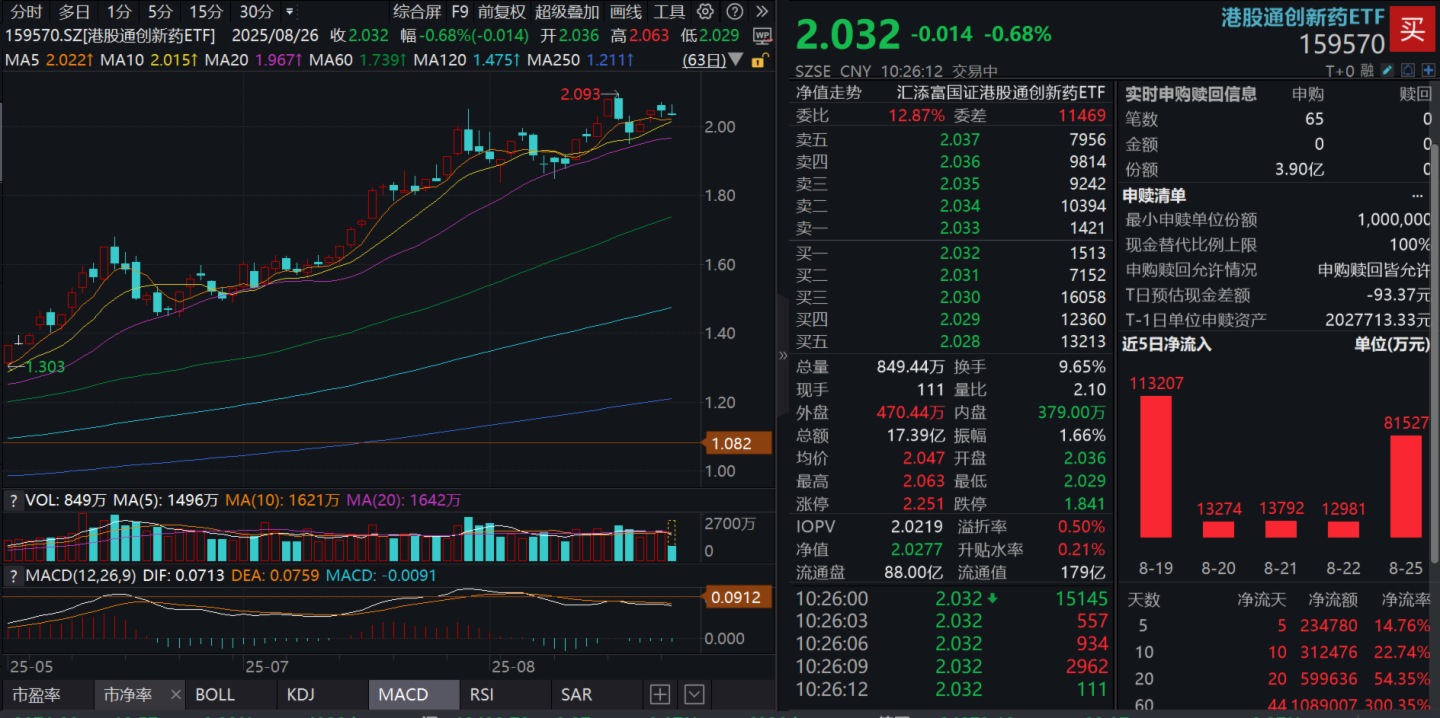
Task: Click the help question mark in the toolbar
Action: (x=735, y=12)
